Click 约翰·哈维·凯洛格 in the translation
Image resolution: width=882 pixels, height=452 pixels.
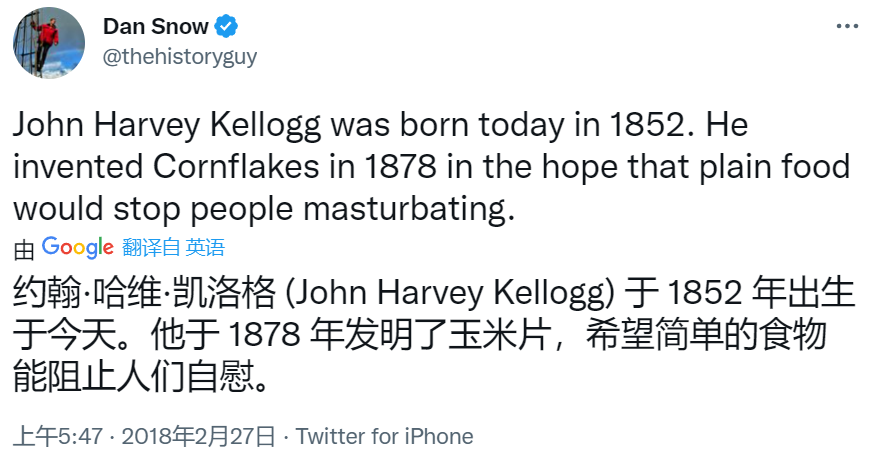(x=145, y=293)
